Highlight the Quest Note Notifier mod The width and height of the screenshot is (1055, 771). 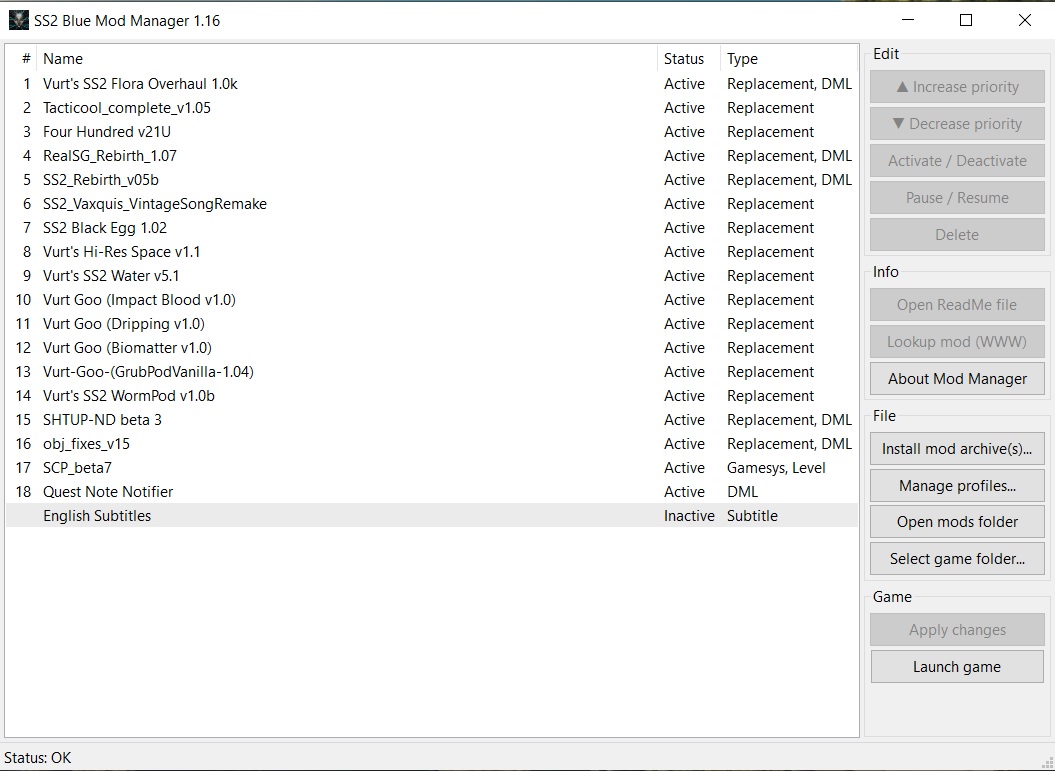coord(108,492)
